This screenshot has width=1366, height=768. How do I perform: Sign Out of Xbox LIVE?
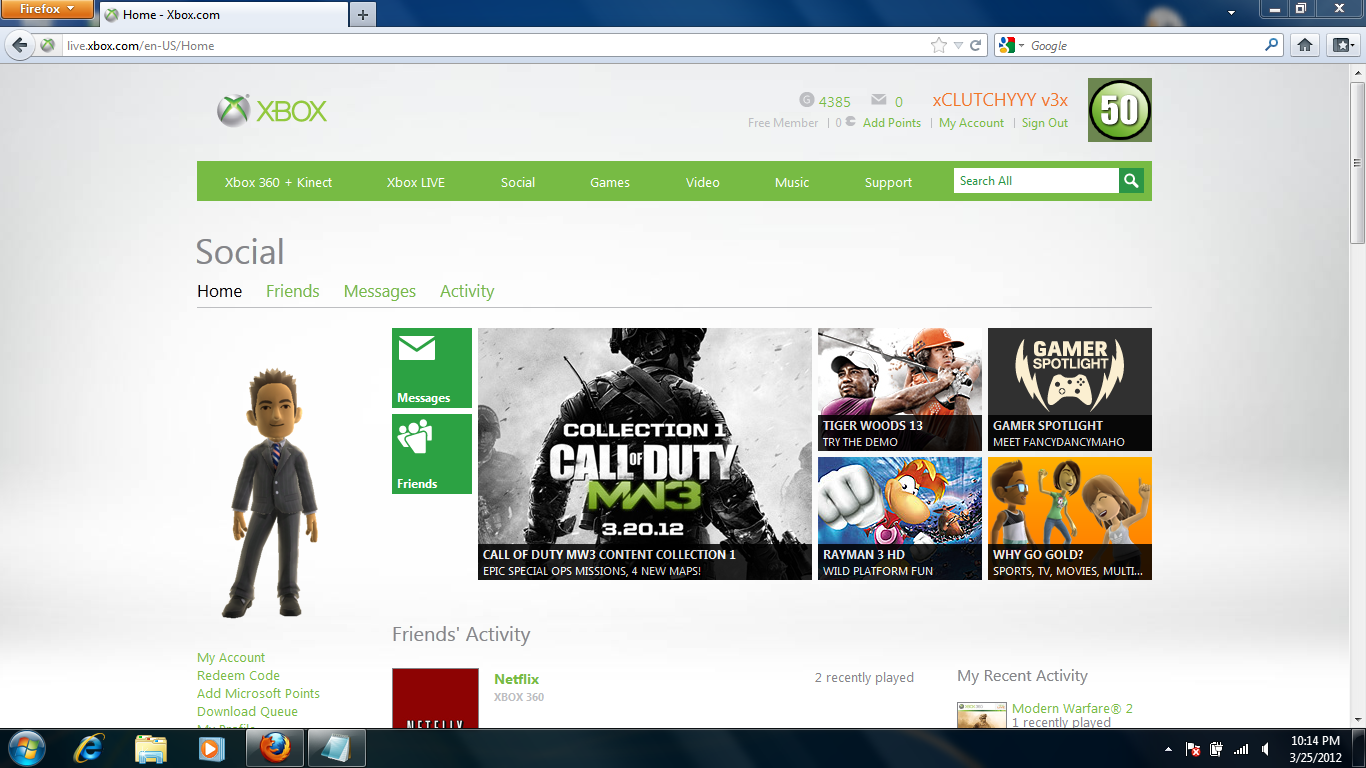1045,123
